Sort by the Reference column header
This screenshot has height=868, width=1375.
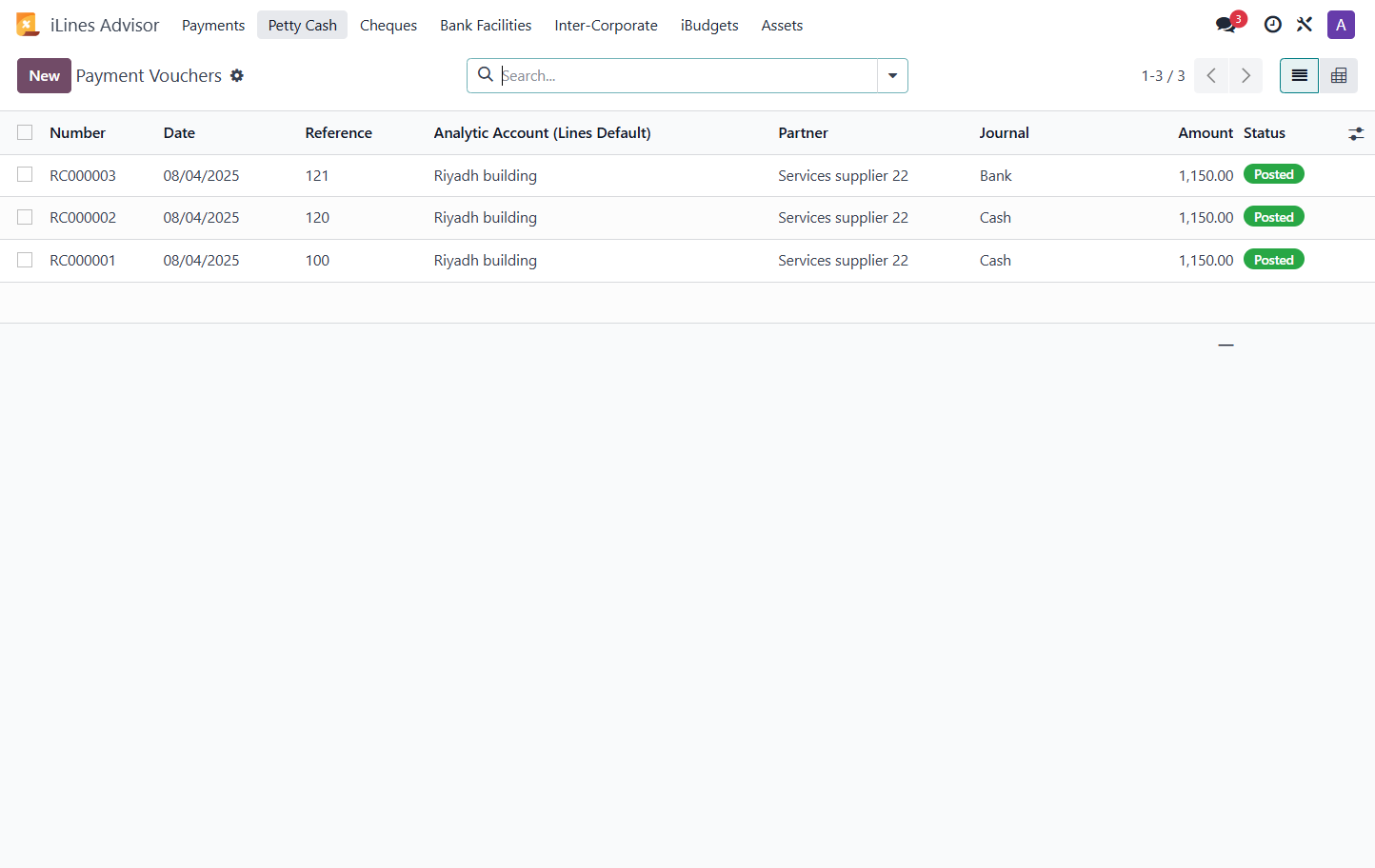[338, 132]
